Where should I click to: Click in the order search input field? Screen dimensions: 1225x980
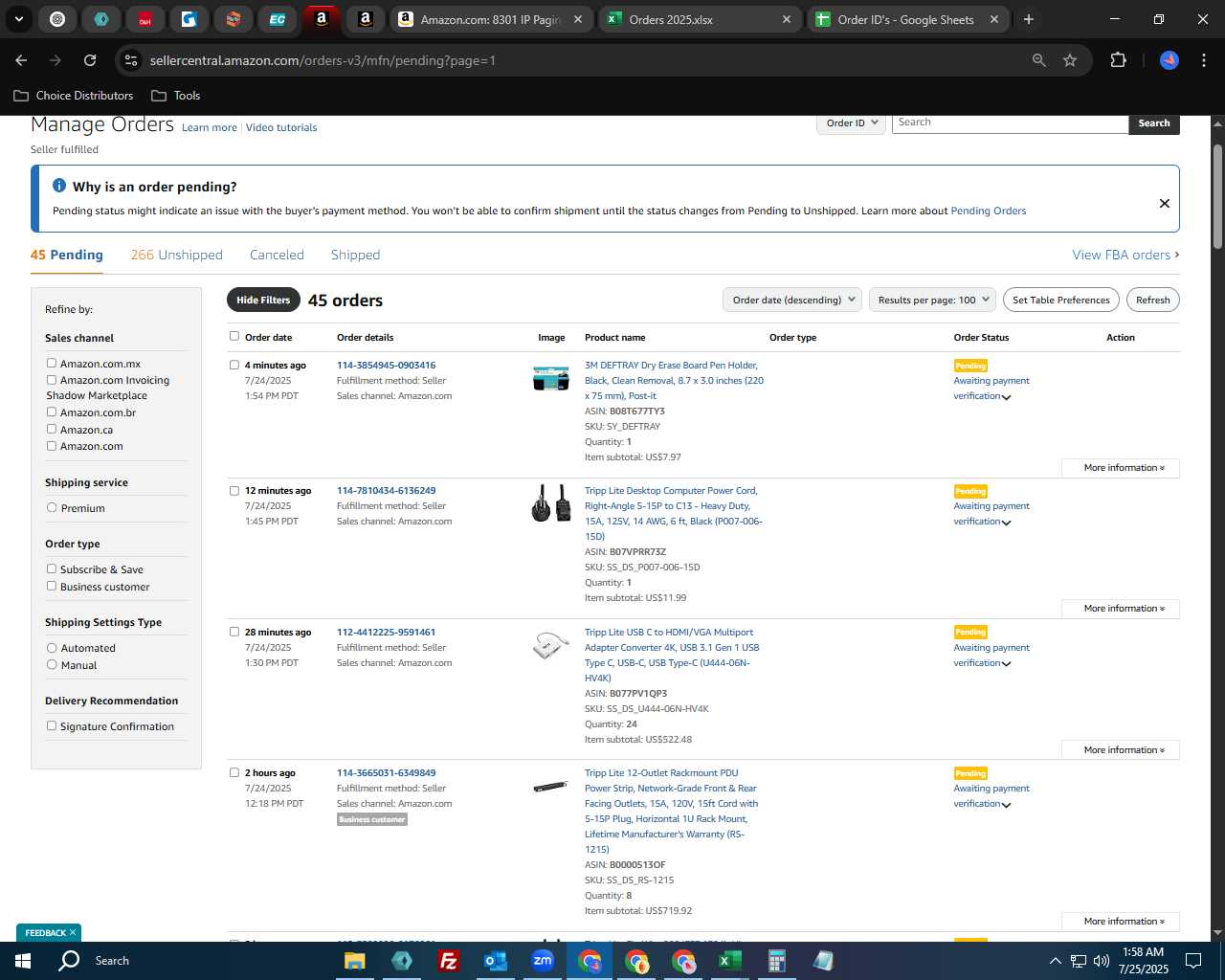(x=1010, y=122)
